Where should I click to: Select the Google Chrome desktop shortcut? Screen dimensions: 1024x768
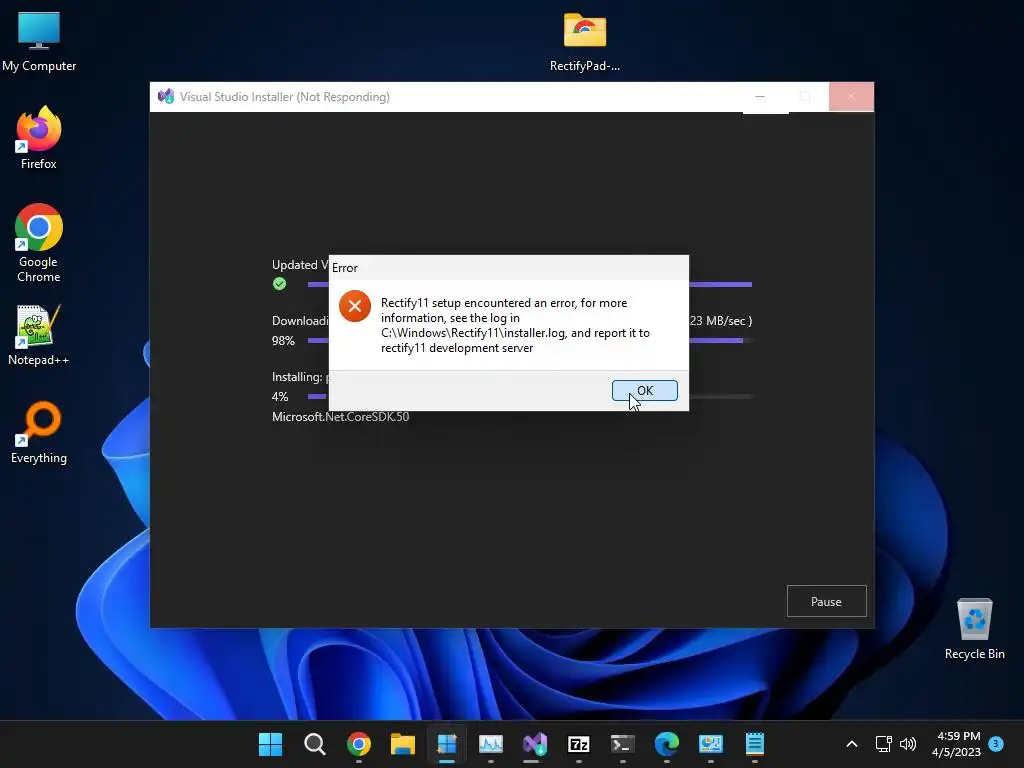pos(39,243)
